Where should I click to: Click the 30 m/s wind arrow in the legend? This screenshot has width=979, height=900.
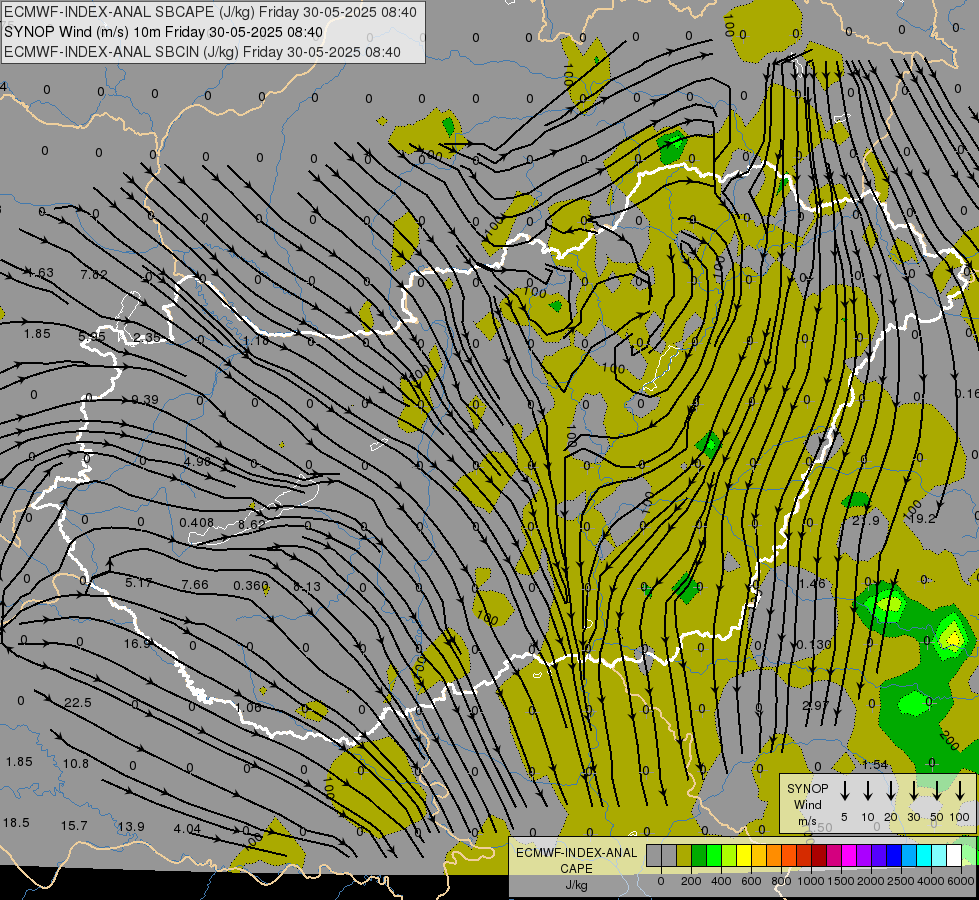(913, 791)
